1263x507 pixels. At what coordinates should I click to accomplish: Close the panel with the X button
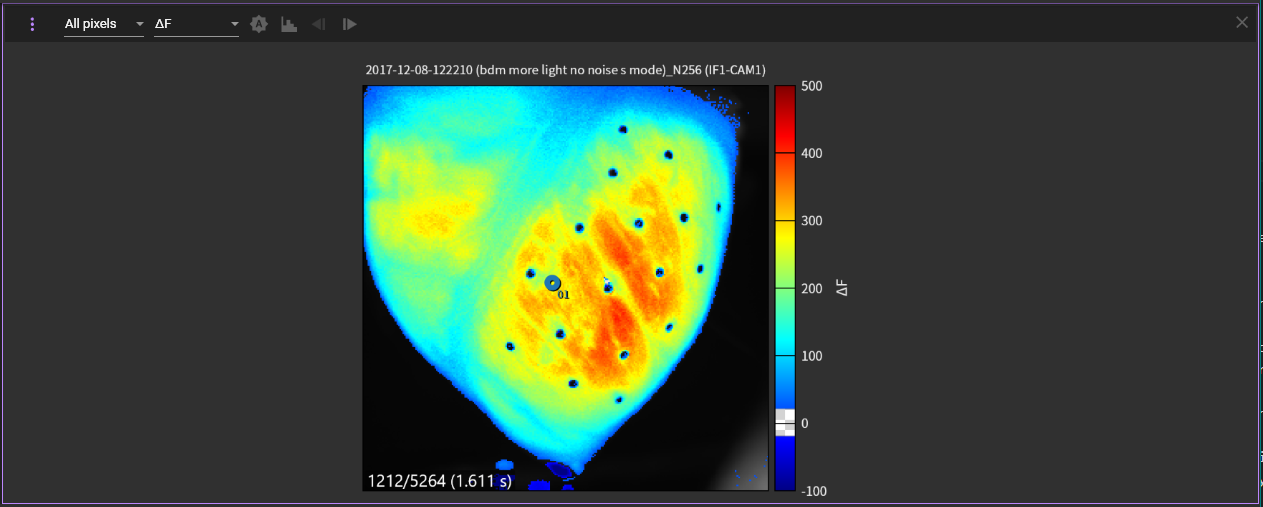[x=1242, y=22]
